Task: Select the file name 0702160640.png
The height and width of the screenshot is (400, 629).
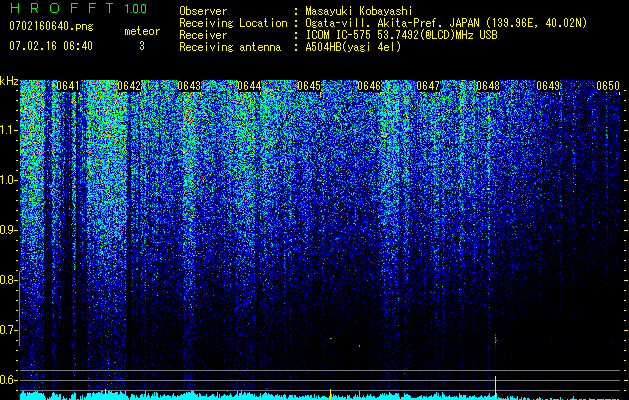Action: (51, 26)
